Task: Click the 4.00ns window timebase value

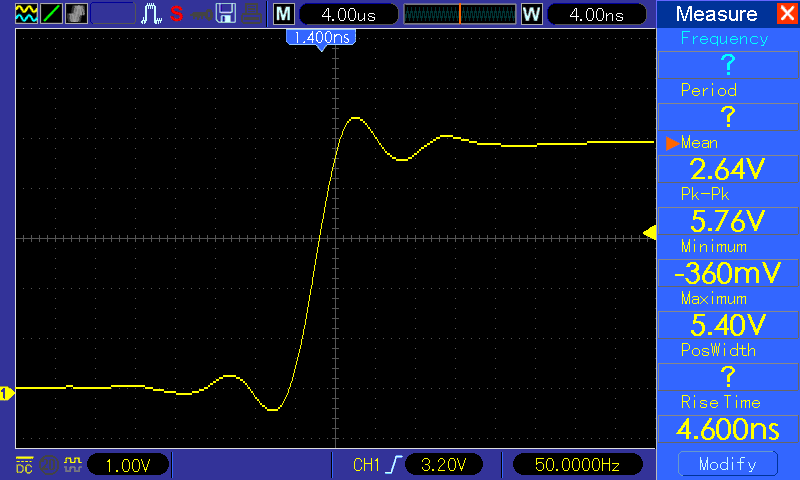Action: click(596, 14)
